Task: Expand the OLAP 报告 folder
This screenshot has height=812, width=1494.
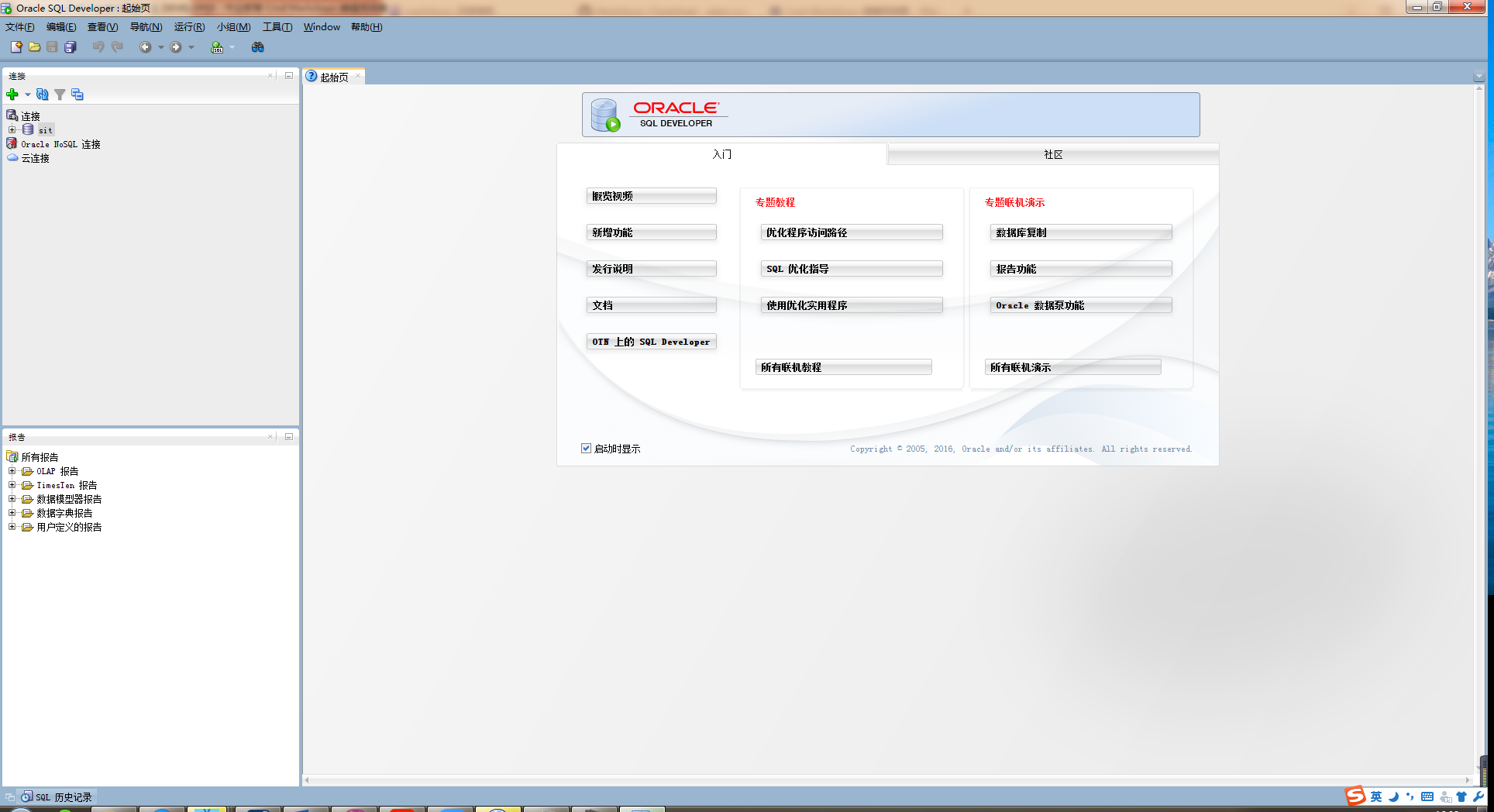Action: [x=12, y=470]
